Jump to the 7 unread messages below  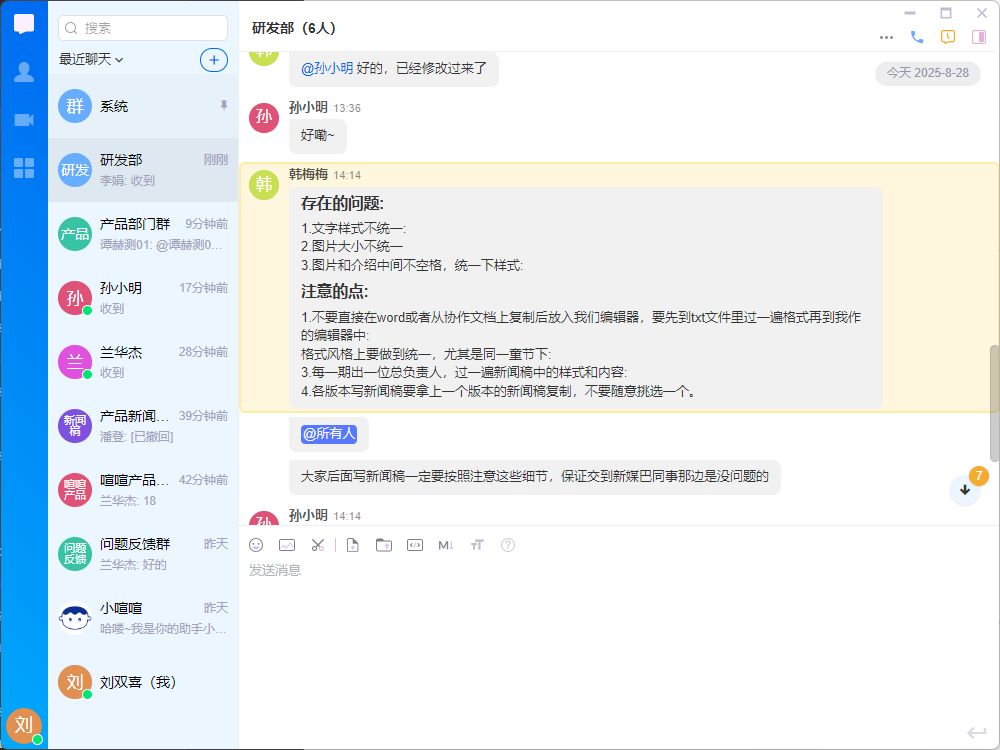965,489
